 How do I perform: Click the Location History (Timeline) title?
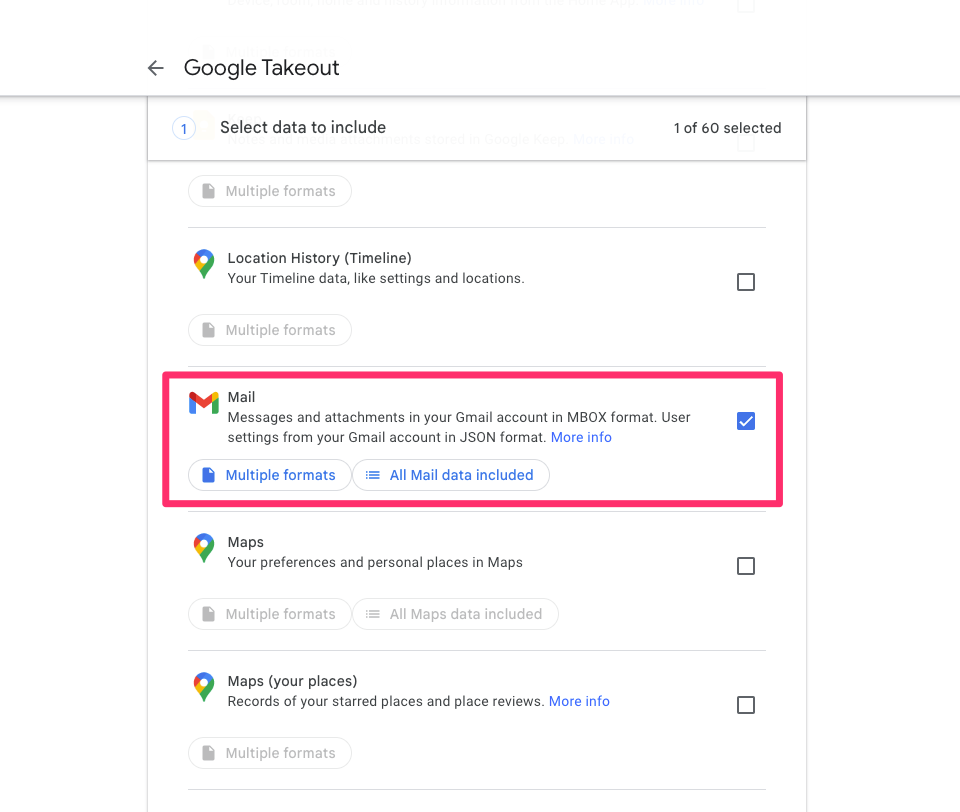[320, 258]
